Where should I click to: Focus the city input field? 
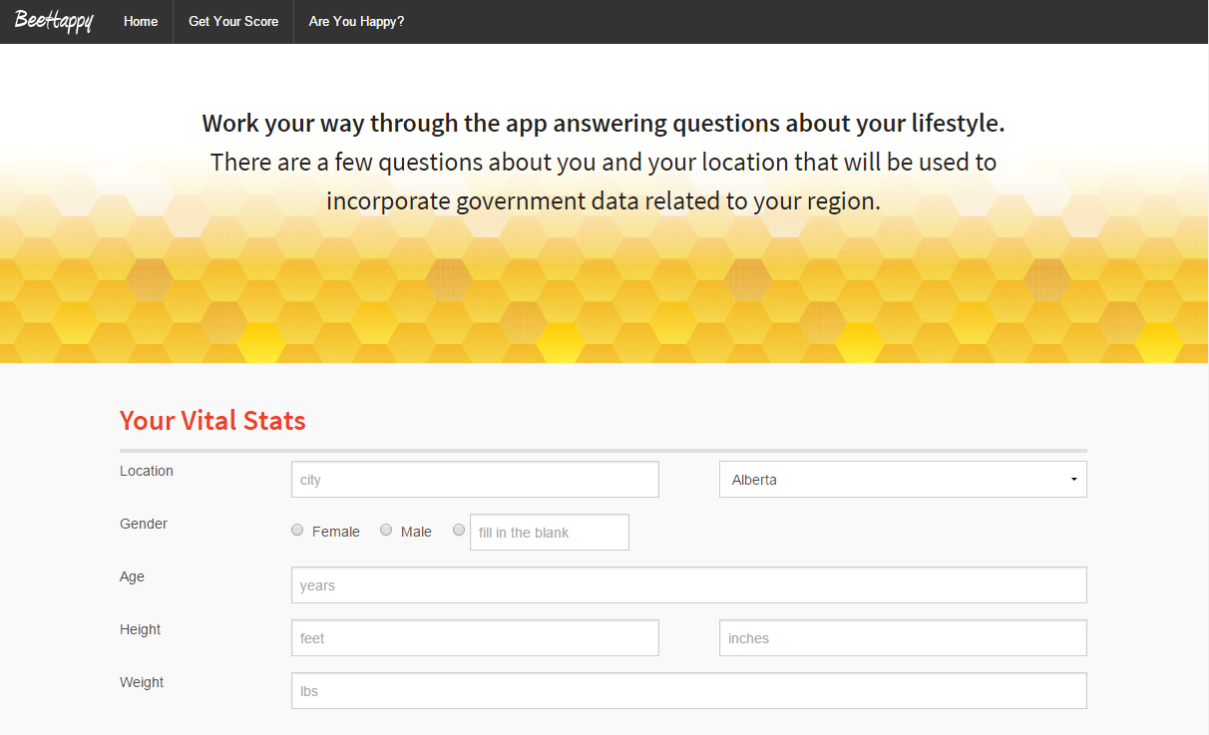point(475,479)
